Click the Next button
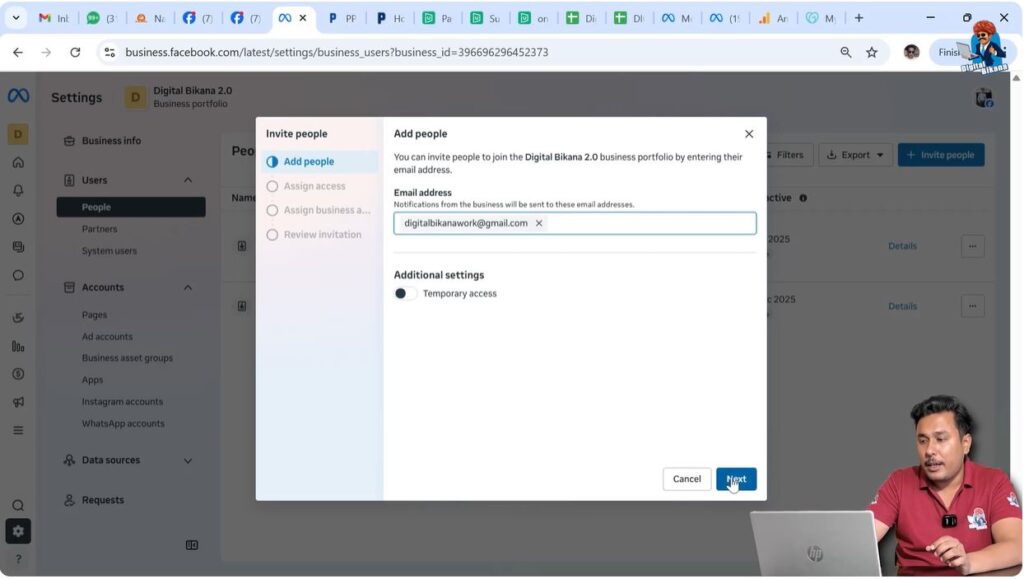 pos(736,479)
